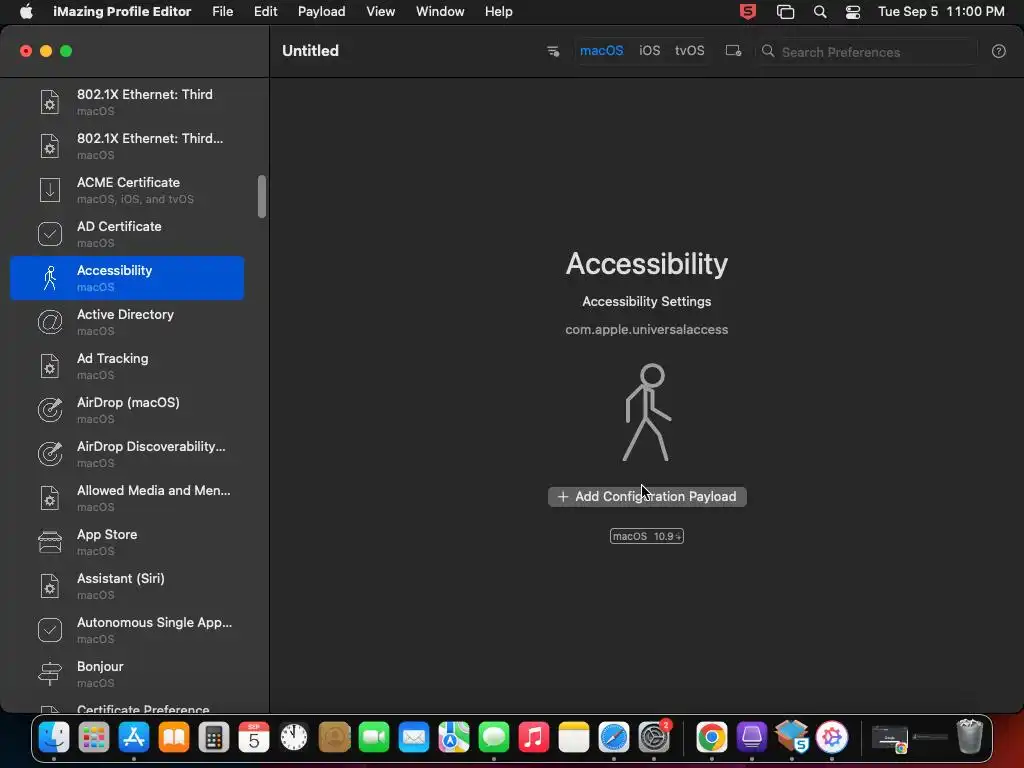
Task: Select the Bonjour payload row
Action: 127,674
